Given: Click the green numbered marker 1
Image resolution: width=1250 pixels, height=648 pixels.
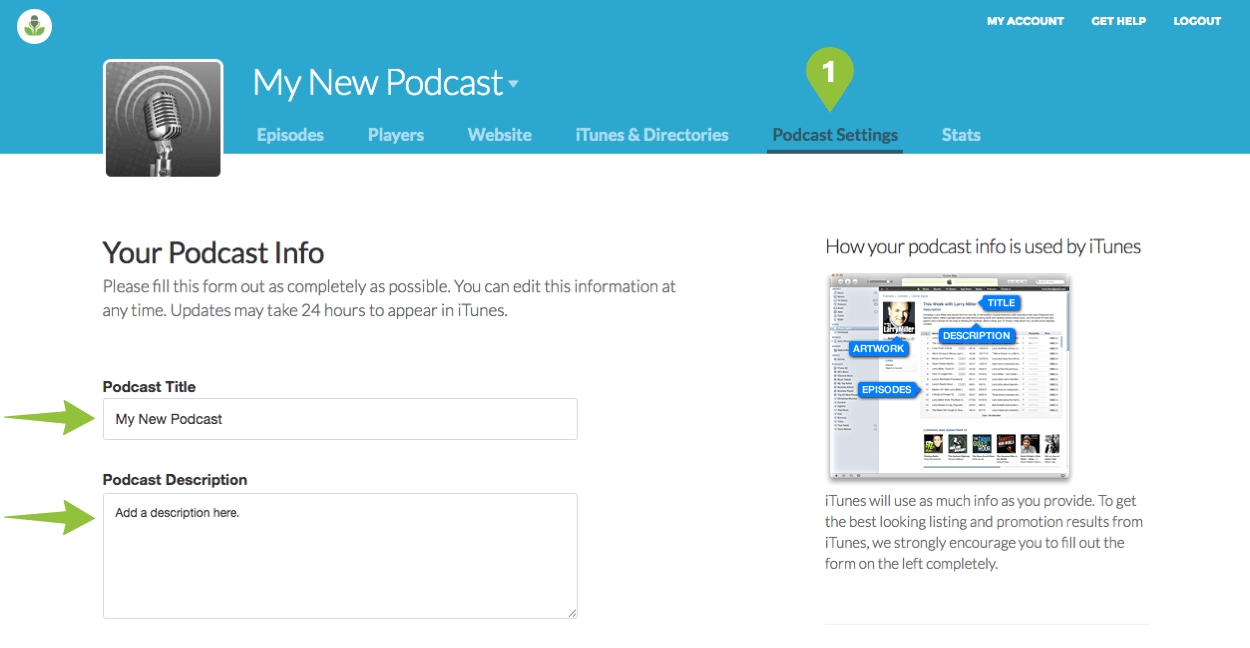Looking at the screenshot, I should tap(828, 74).
